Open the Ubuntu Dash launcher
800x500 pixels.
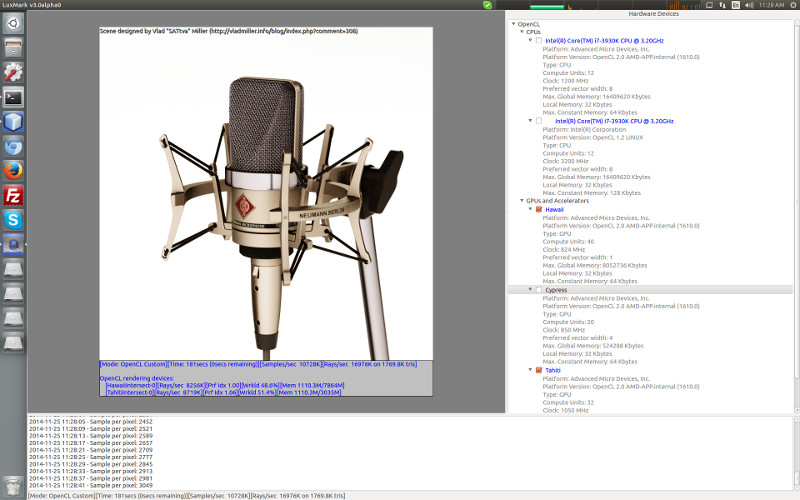pos(13,23)
